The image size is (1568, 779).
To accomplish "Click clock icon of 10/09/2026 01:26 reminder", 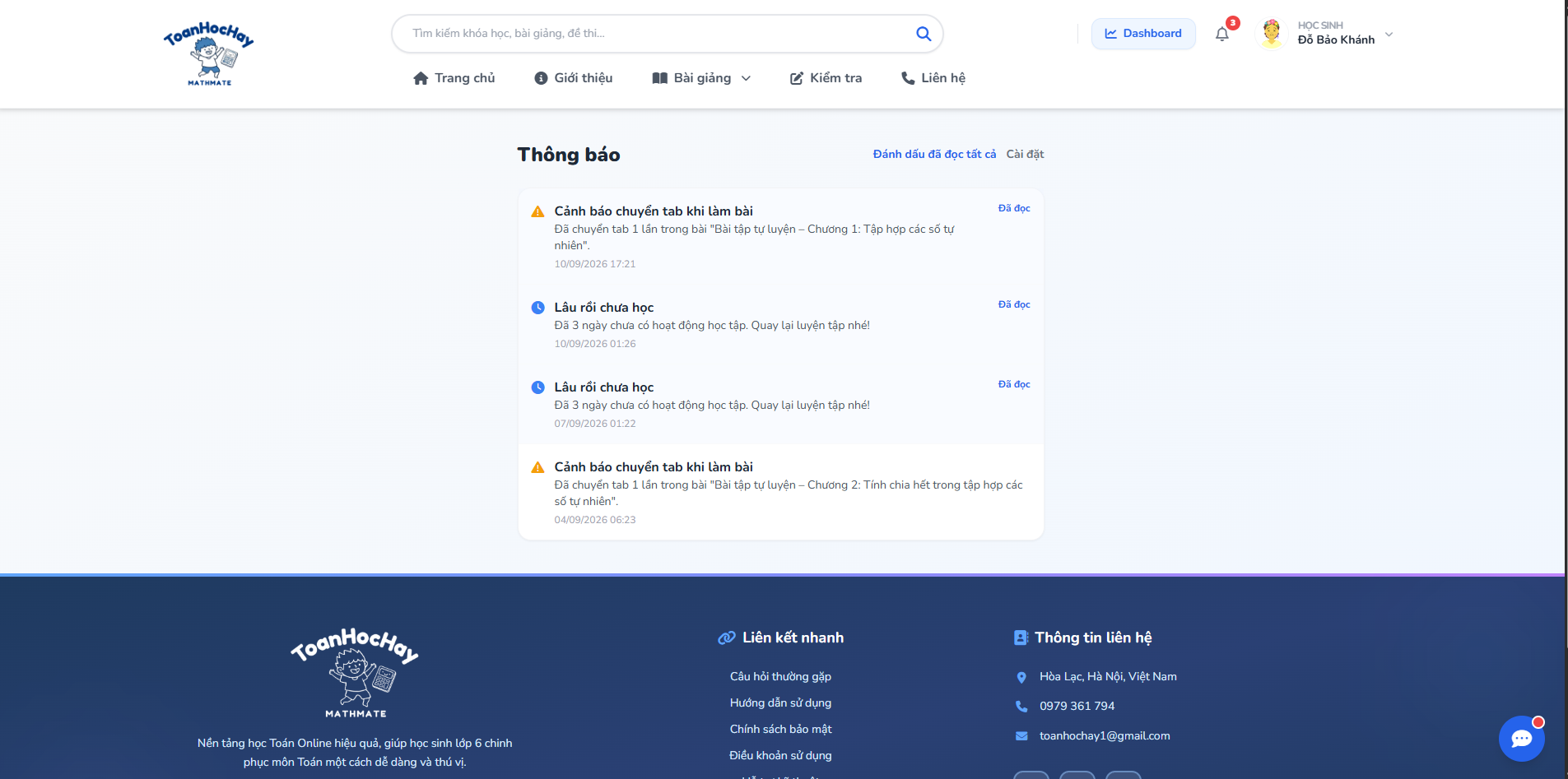I will coord(537,308).
